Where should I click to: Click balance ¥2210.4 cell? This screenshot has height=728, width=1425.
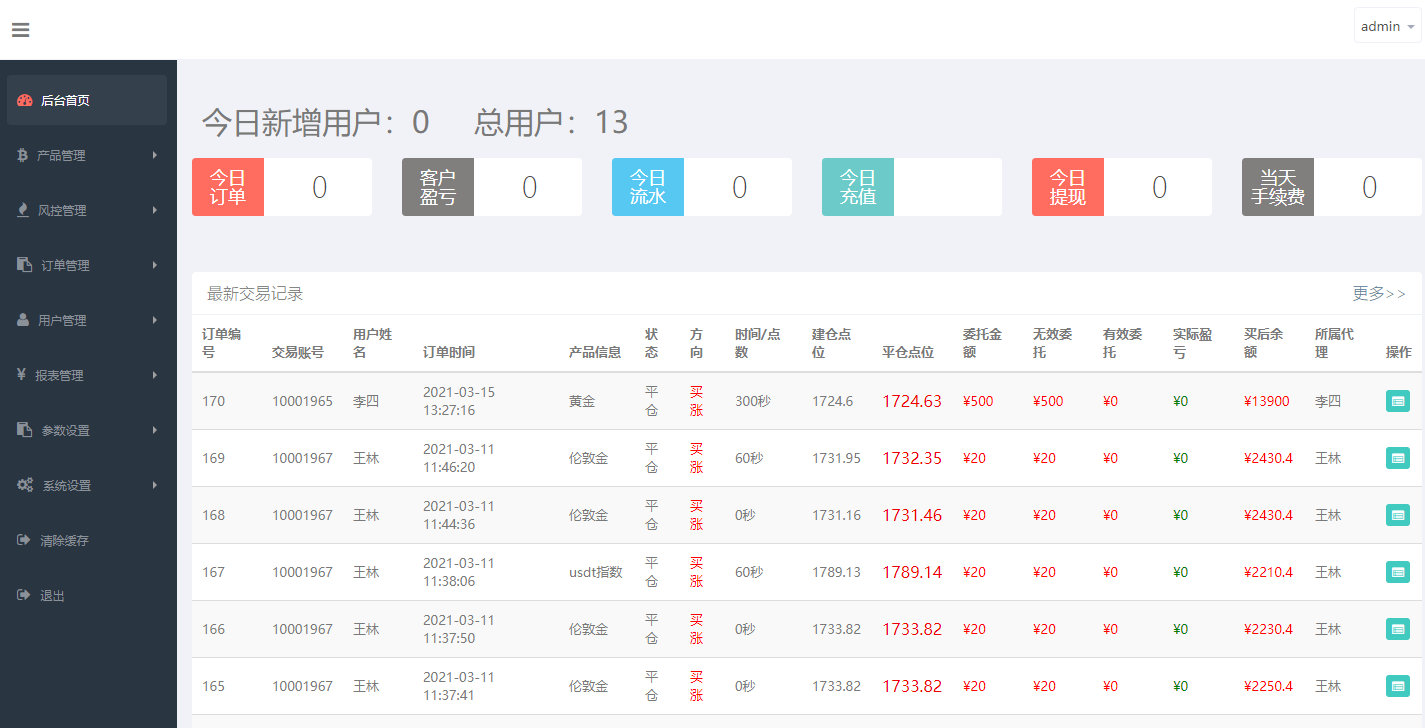[x=1269, y=572]
